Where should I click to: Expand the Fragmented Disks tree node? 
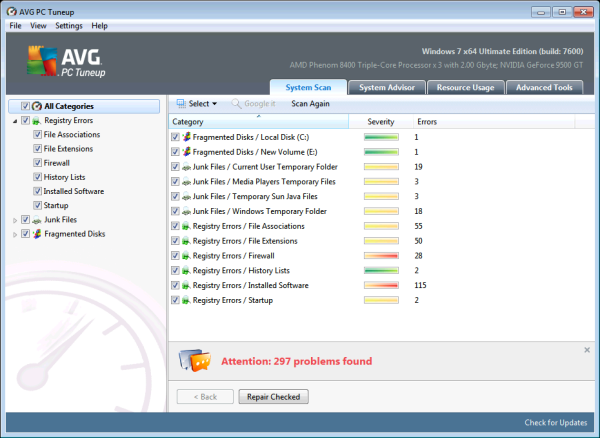point(15,234)
